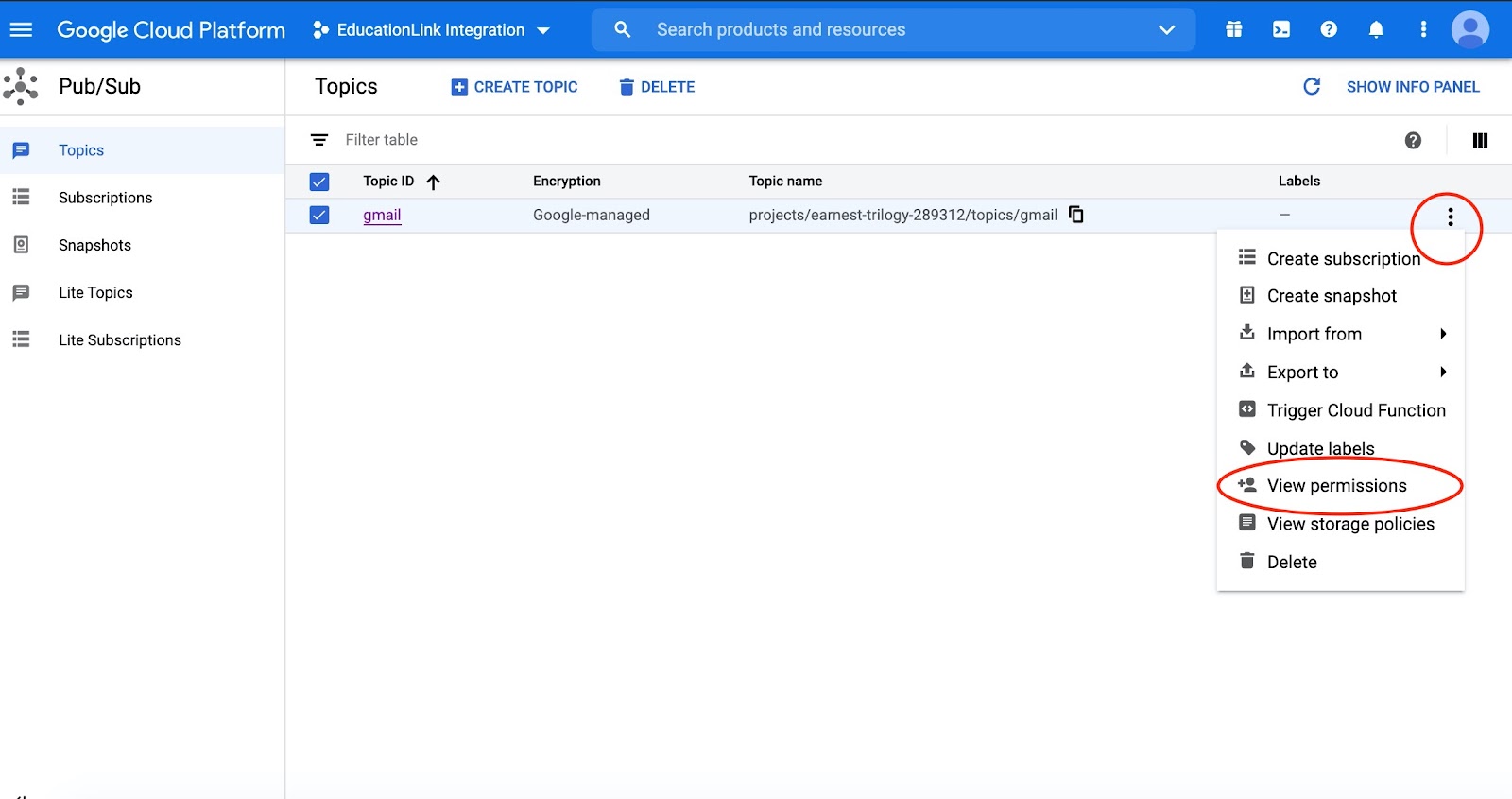Viewport: 1512px width, 799px height.
Task: Click the Gift free trial icon
Action: (x=1234, y=29)
